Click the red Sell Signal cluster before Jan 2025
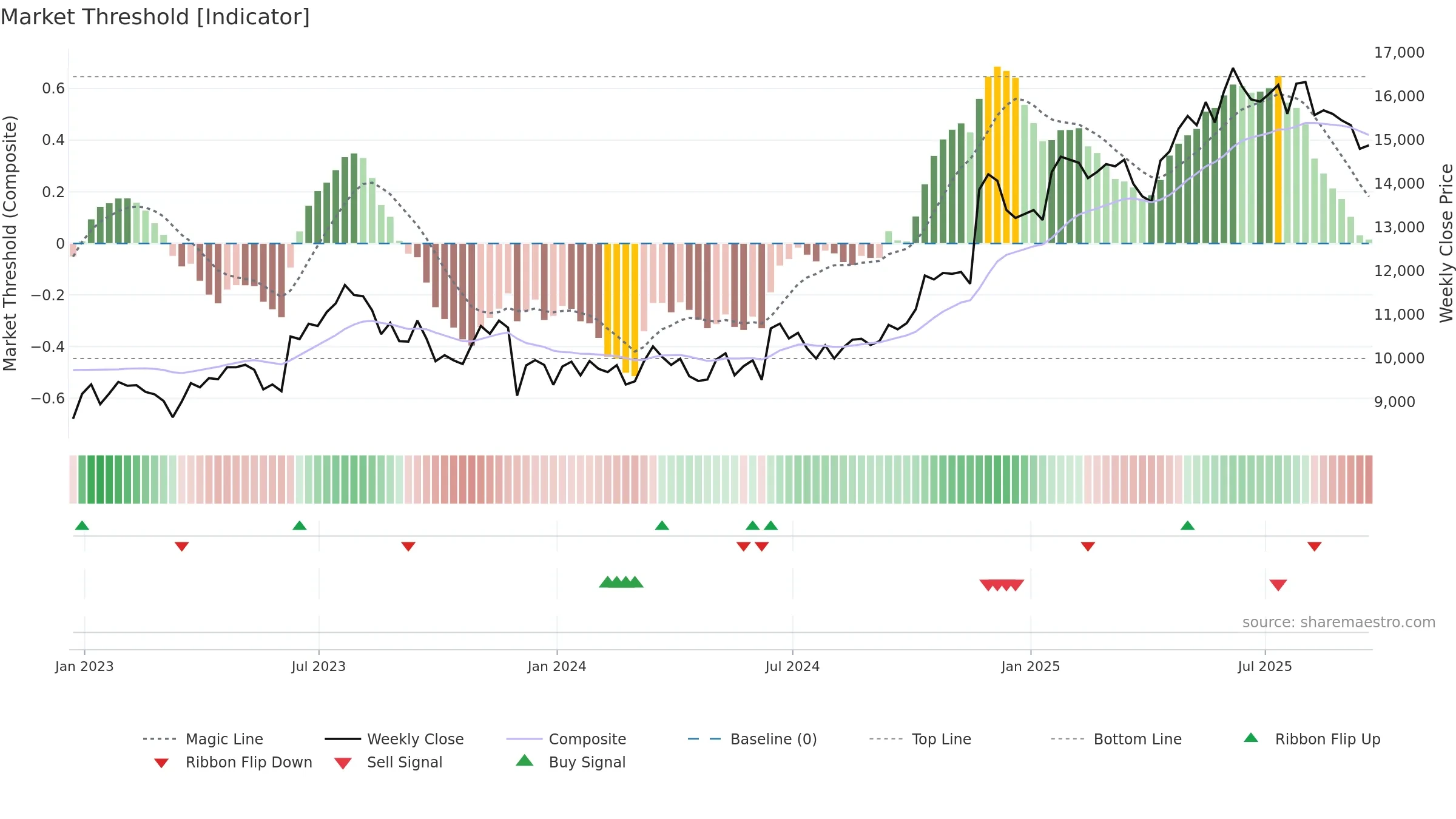Image resolution: width=1456 pixels, height=819 pixels. point(1002,585)
